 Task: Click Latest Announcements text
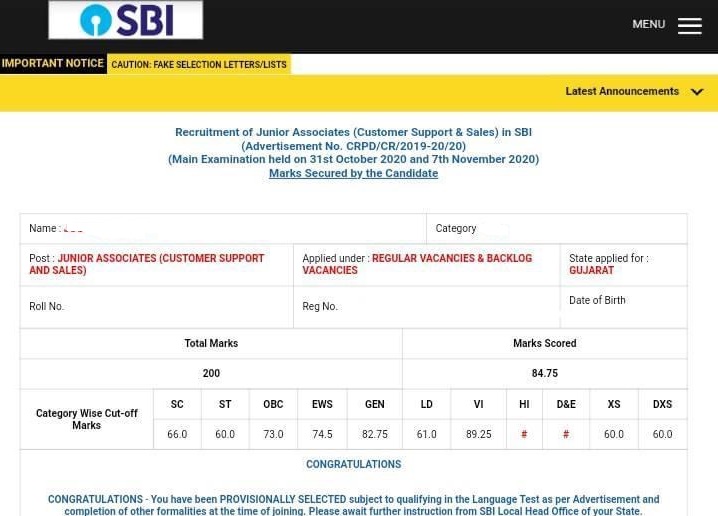(622, 91)
